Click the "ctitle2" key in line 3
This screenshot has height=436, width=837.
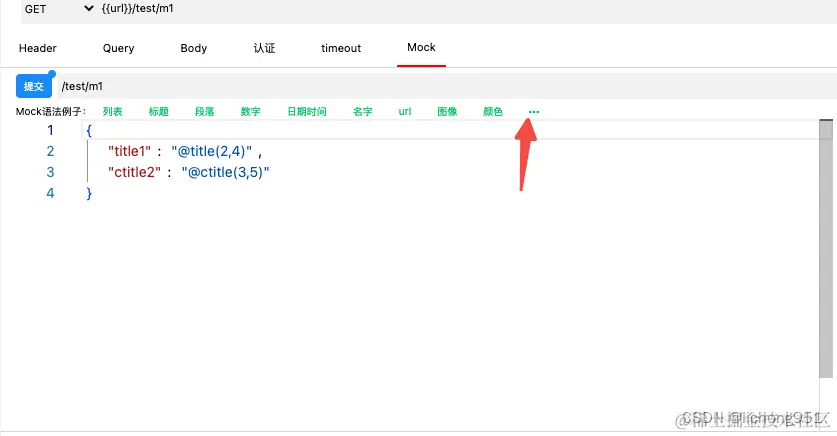[x=135, y=172]
